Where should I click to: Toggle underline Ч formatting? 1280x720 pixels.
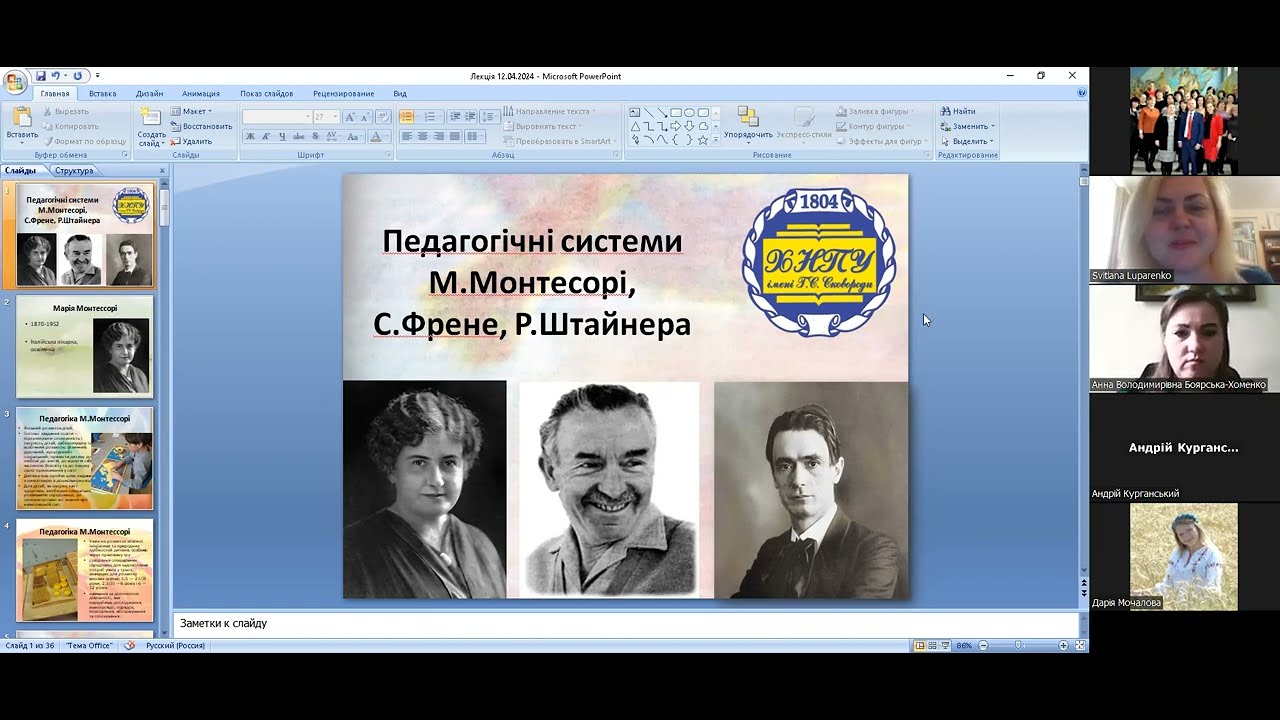[x=282, y=136]
